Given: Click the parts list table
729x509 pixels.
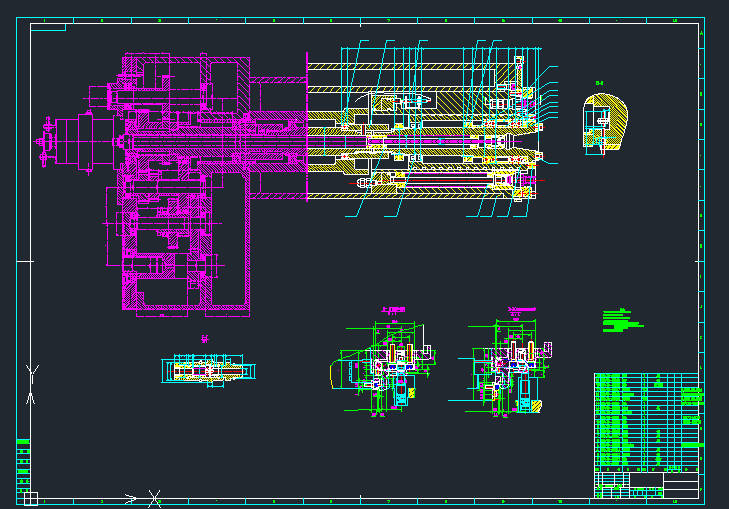Looking at the screenshot, I should click(x=646, y=420).
